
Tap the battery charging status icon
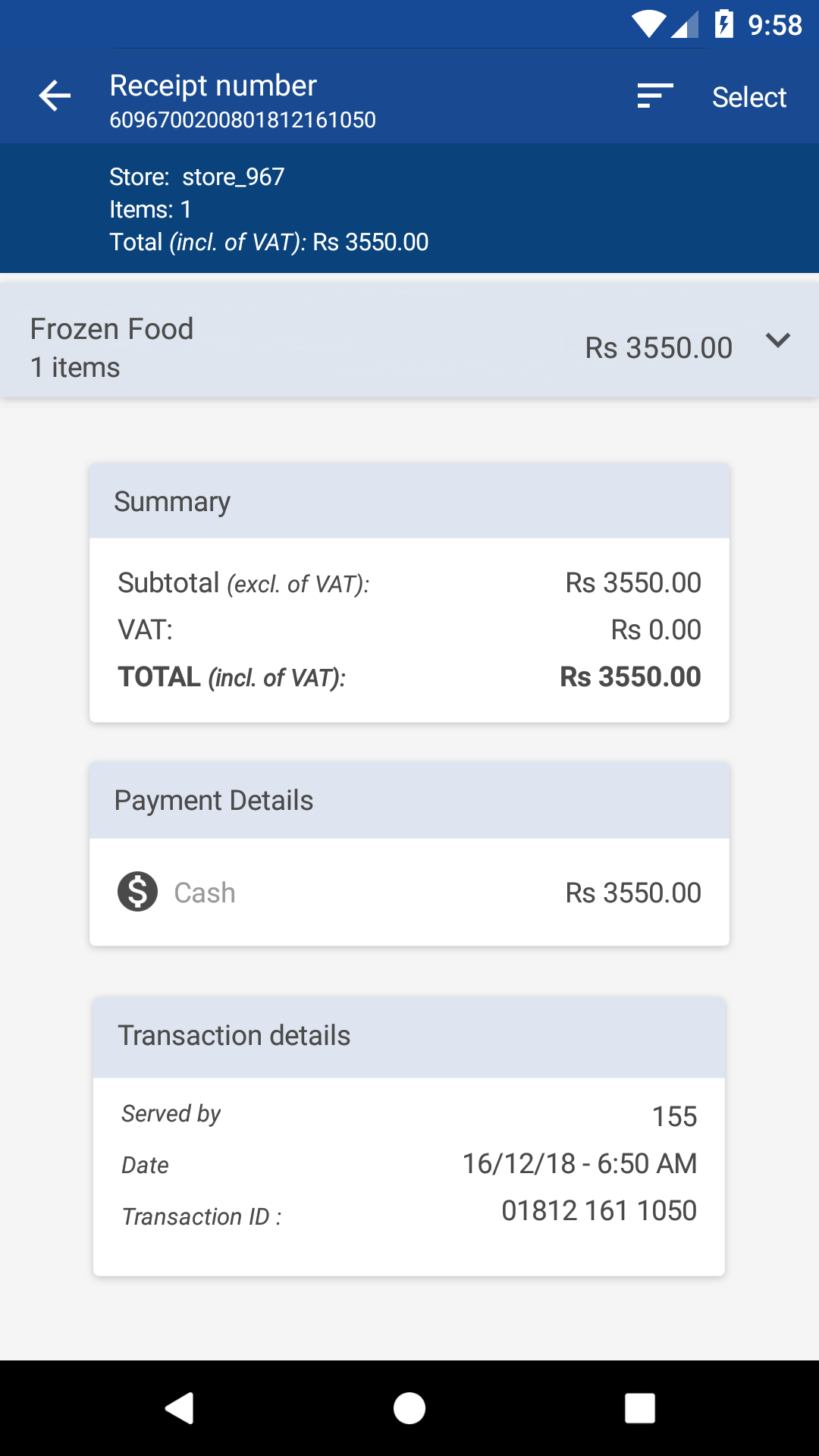coord(724,25)
